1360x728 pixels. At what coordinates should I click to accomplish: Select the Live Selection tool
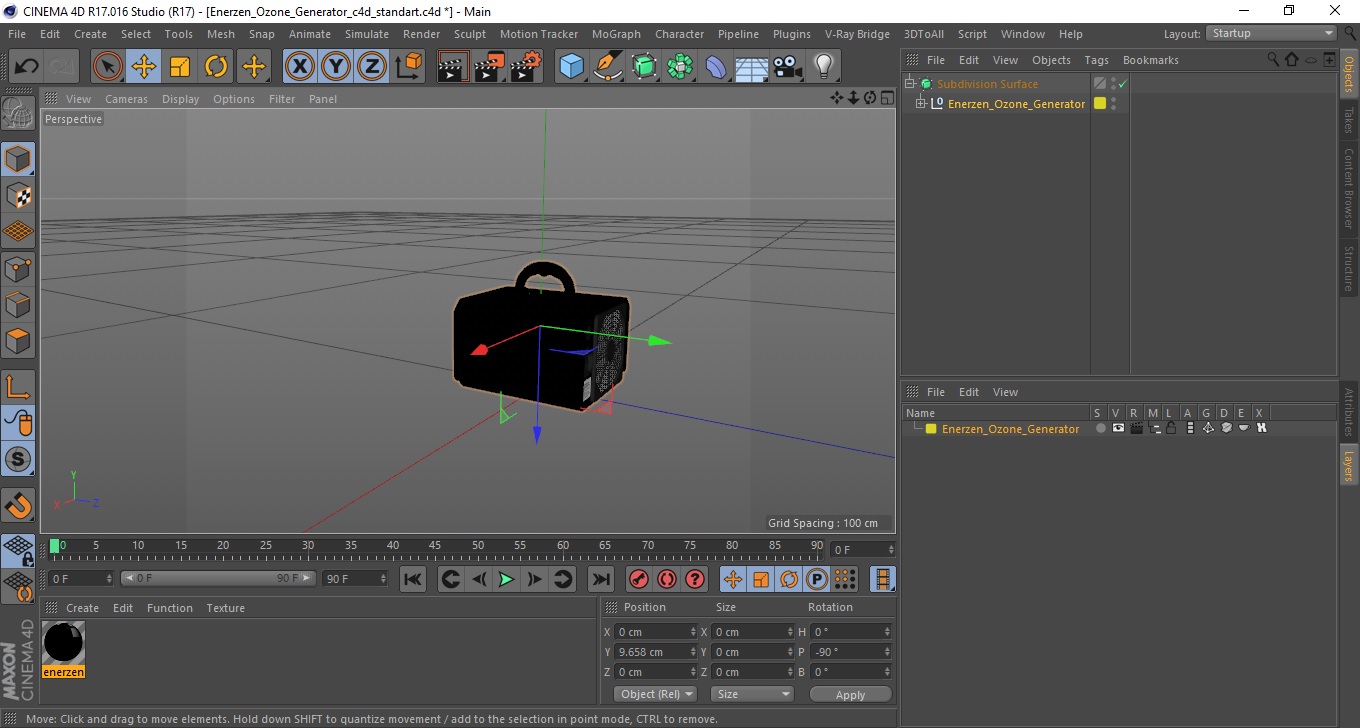[x=108, y=67]
